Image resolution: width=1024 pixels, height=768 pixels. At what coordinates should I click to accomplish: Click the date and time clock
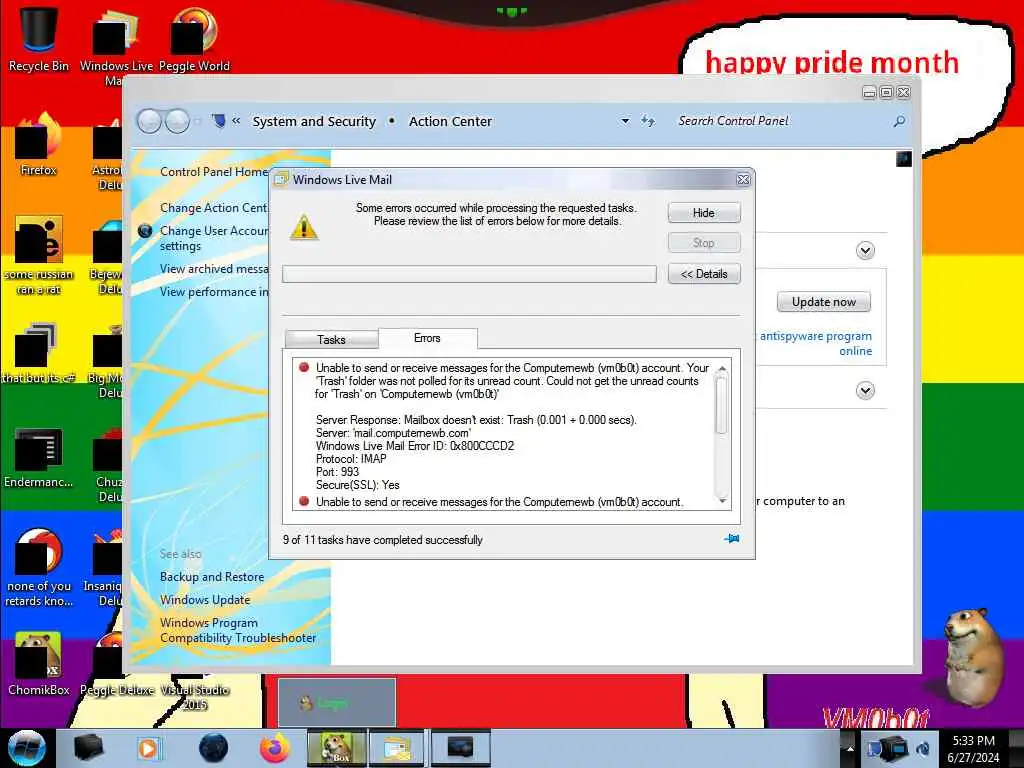coord(973,749)
